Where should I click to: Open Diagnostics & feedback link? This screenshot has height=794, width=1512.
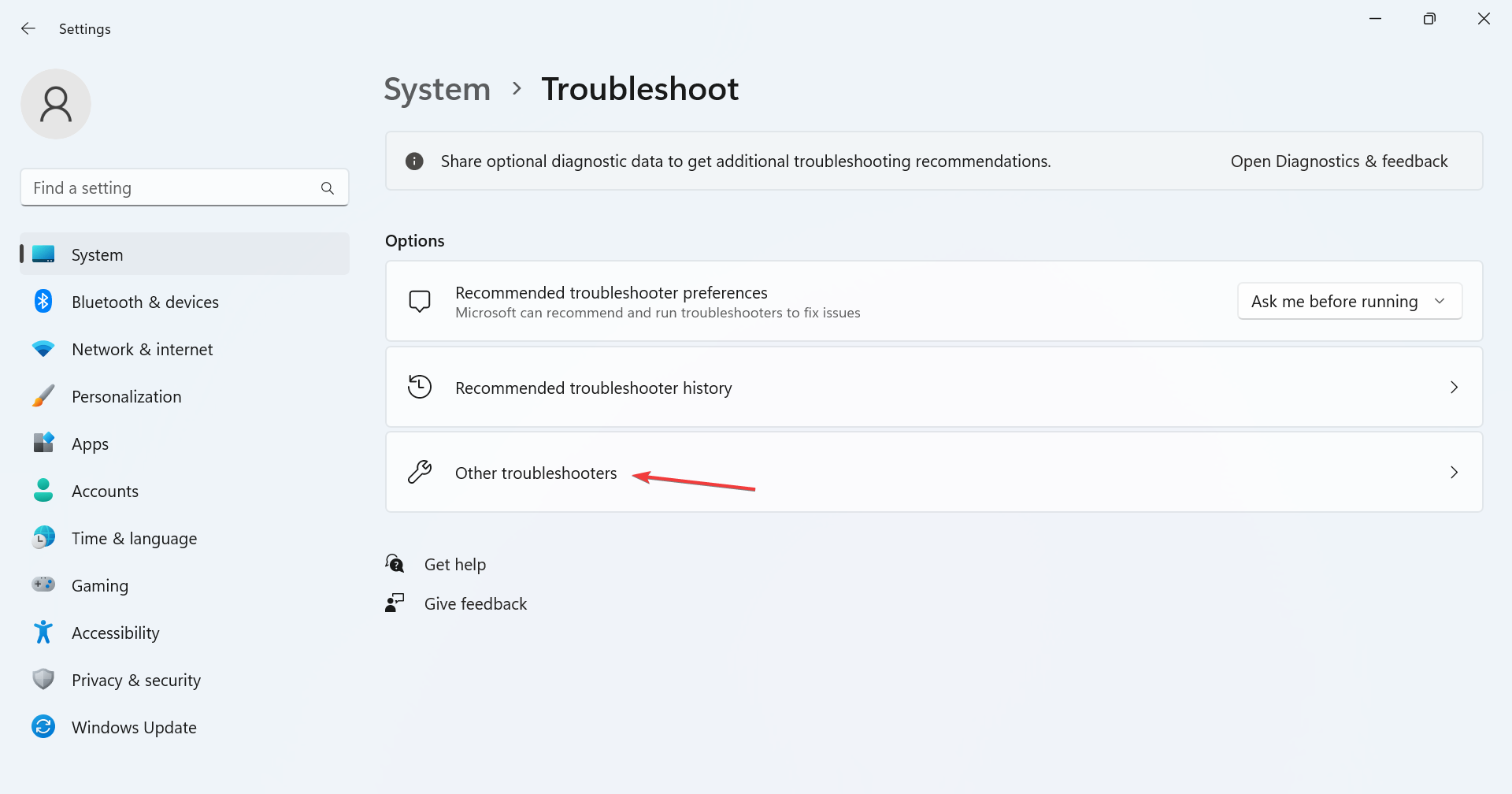[x=1339, y=161]
